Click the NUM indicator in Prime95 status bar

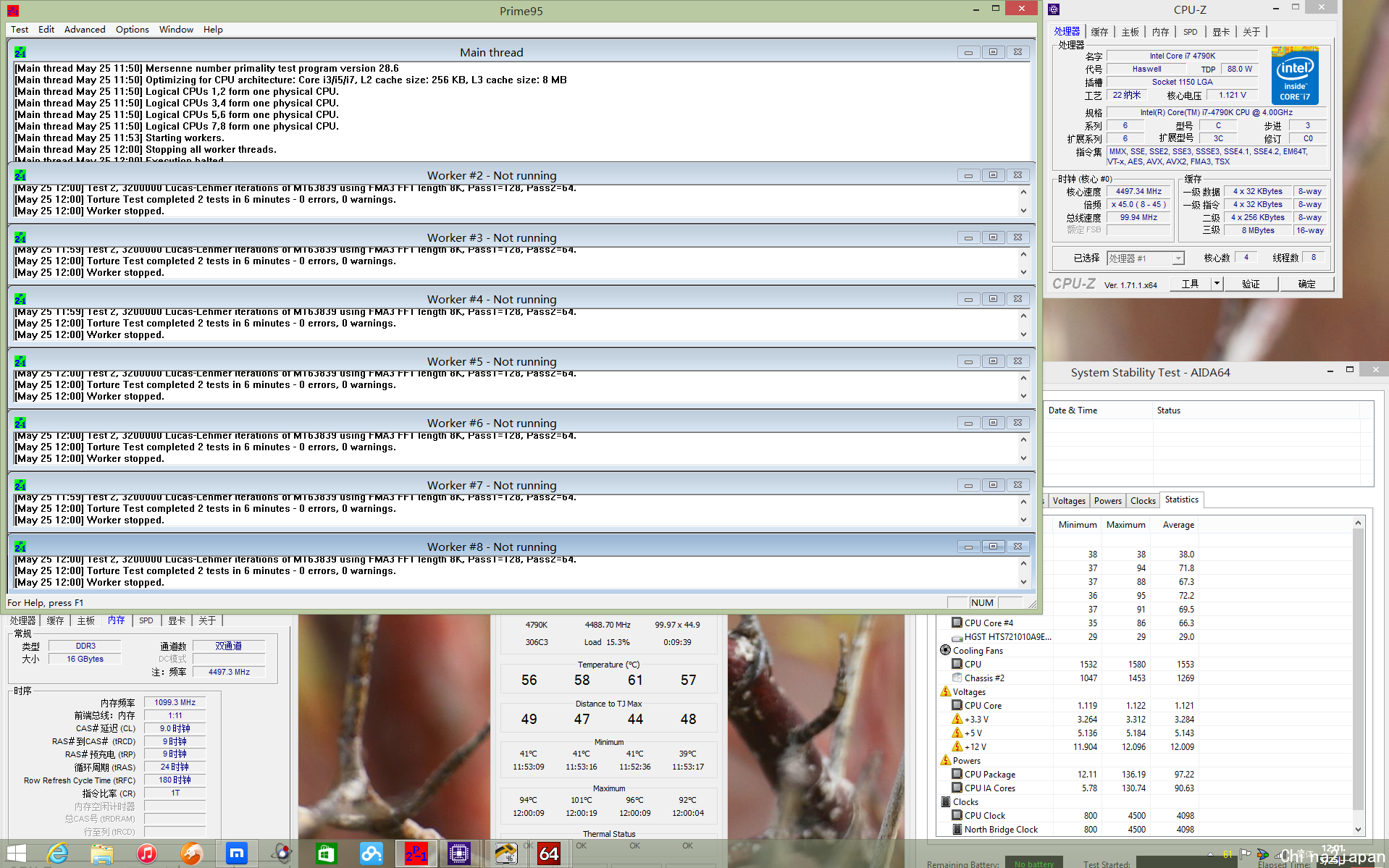click(x=982, y=602)
